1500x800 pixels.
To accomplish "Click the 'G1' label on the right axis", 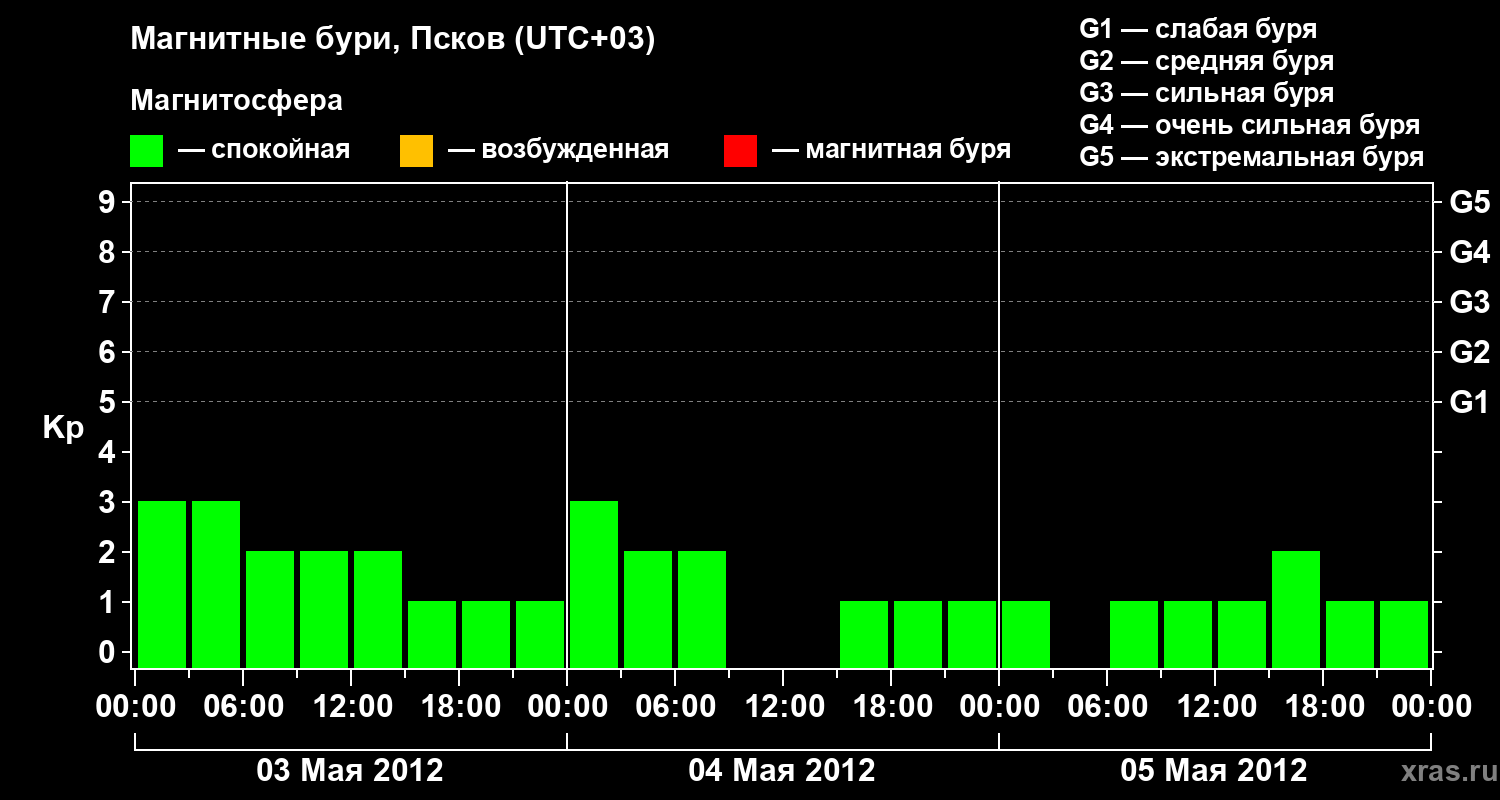I will click(x=1470, y=403).
